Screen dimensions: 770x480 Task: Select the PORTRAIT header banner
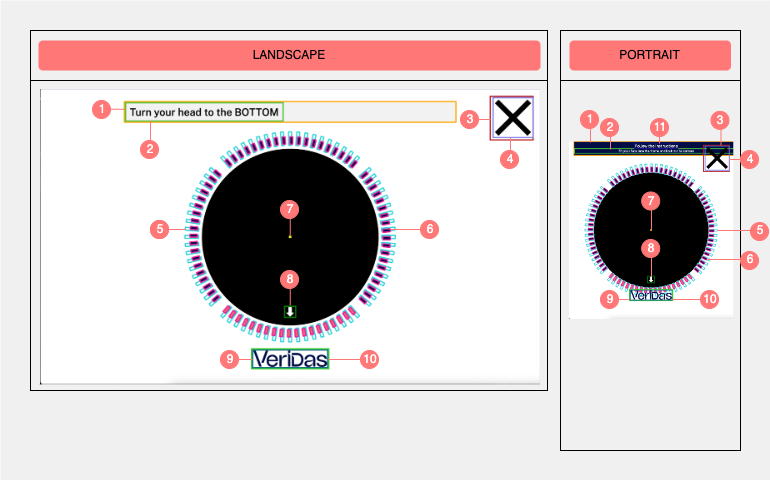tap(650, 55)
